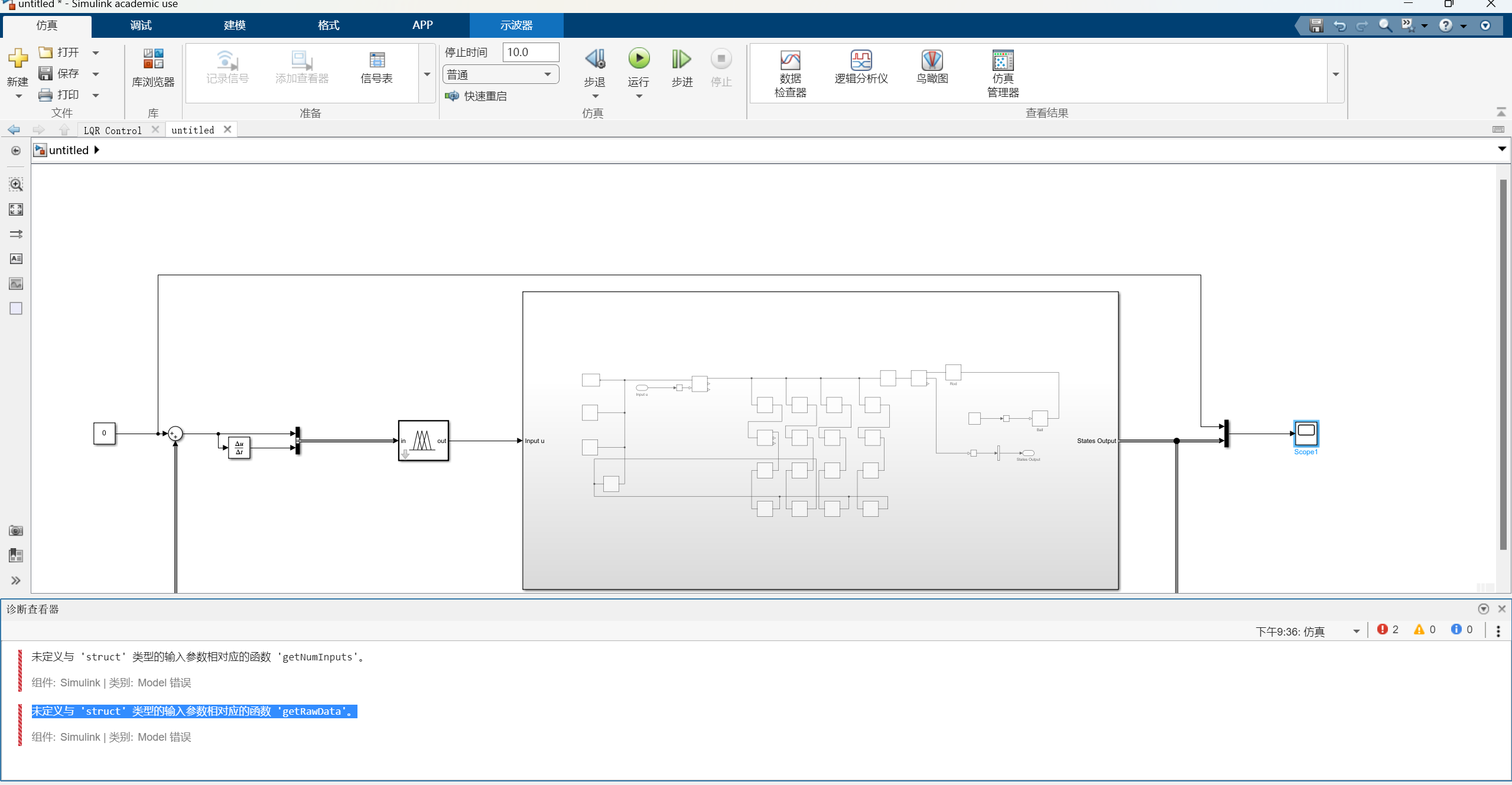Screen dimensions: 1512x785
Task: Open the diagnostic time dropdown 下午9:36: 仿真
Action: 1306,631
